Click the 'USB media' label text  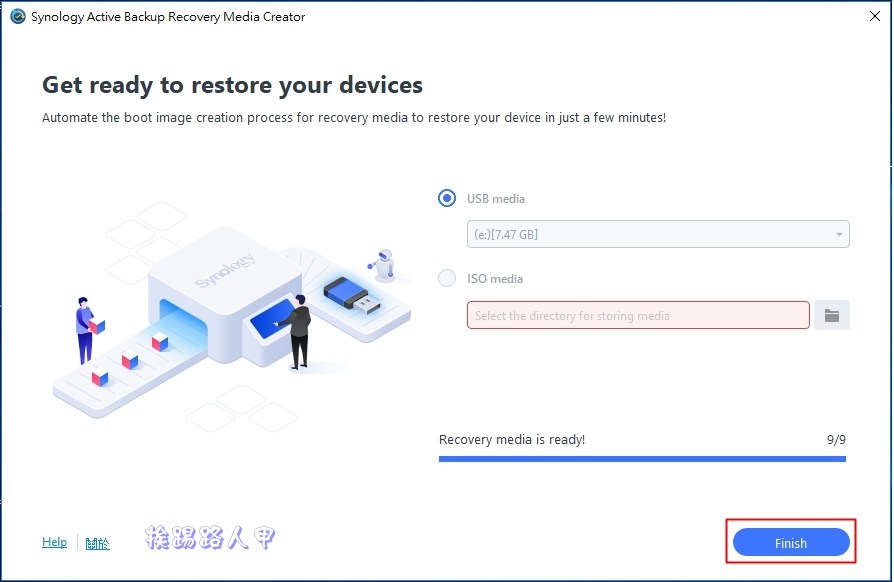[495, 199]
